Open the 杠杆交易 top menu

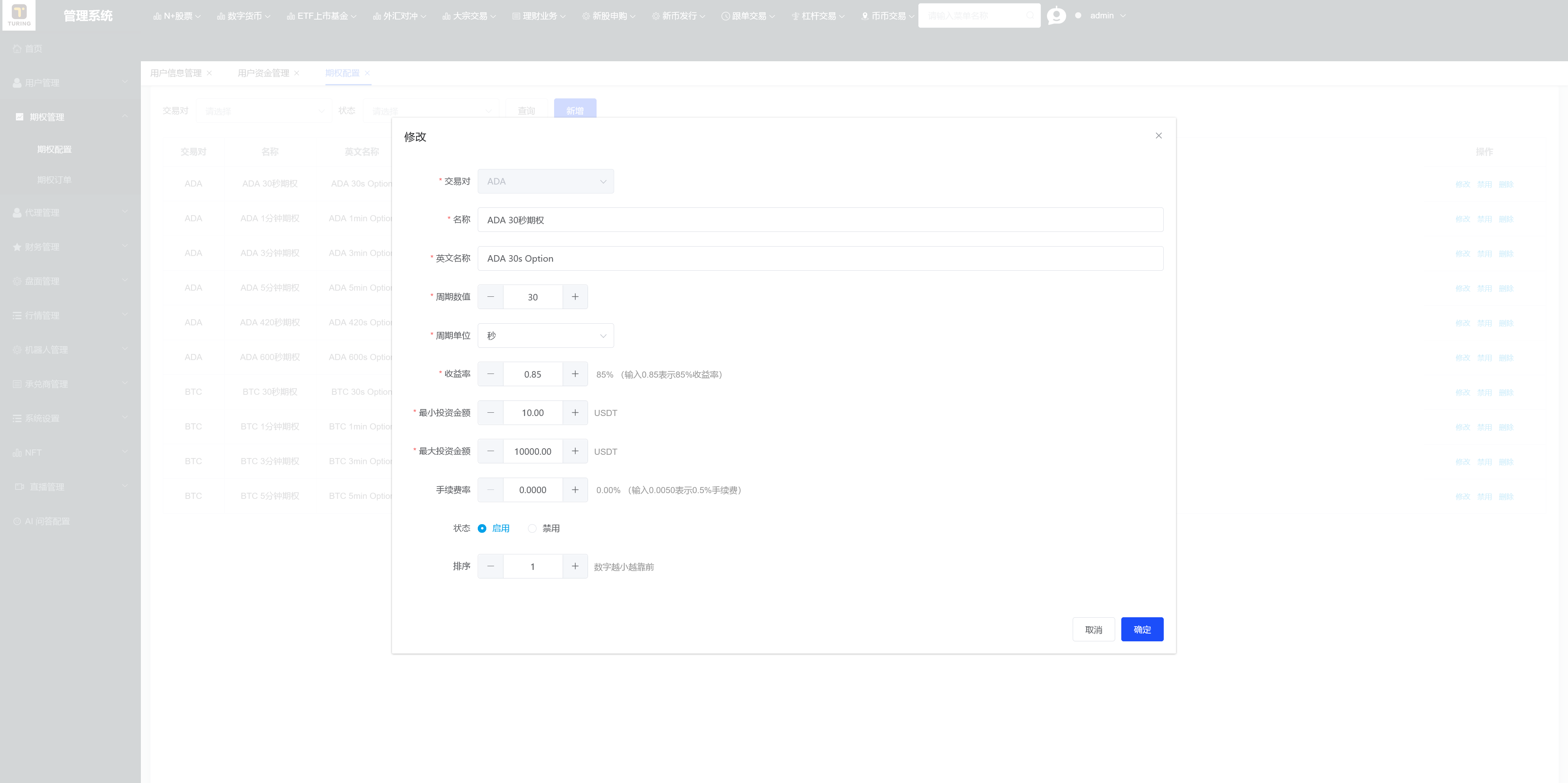tap(818, 16)
